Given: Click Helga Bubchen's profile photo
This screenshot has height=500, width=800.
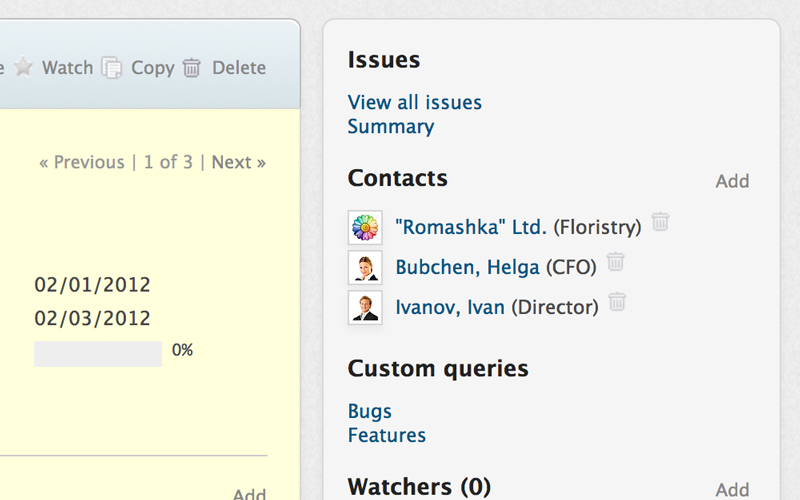Looking at the screenshot, I should pos(365,267).
